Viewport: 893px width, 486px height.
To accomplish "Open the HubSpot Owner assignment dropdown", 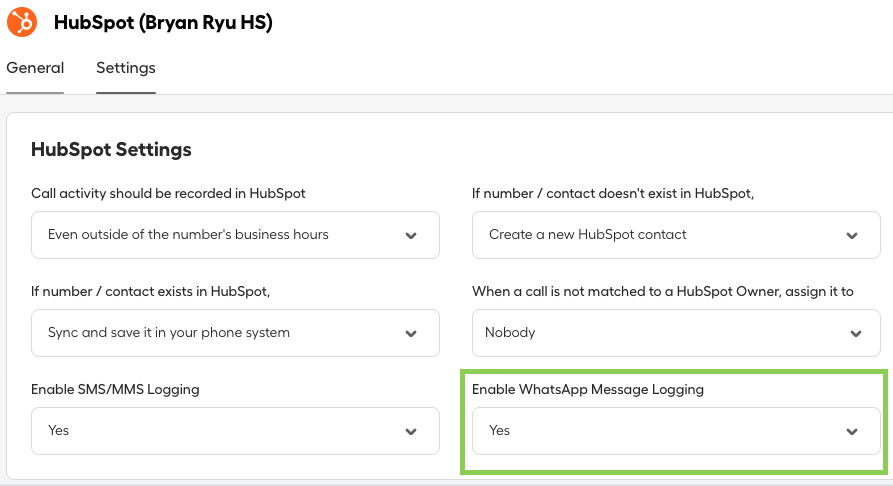I will pos(676,333).
